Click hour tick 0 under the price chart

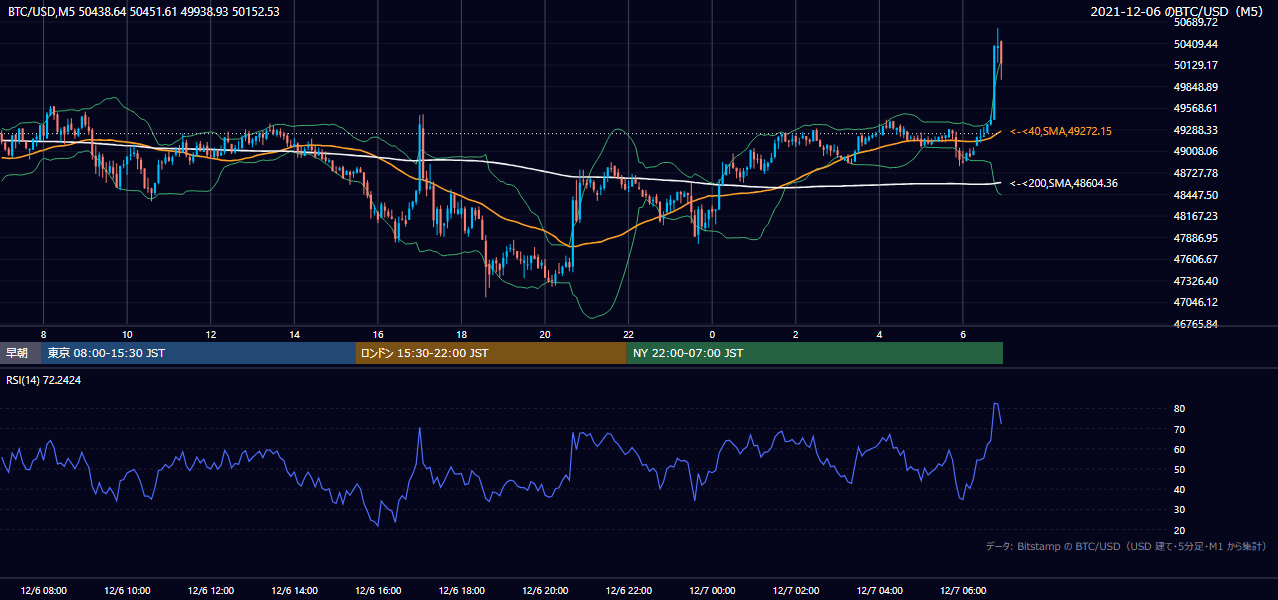(x=712, y=334)
